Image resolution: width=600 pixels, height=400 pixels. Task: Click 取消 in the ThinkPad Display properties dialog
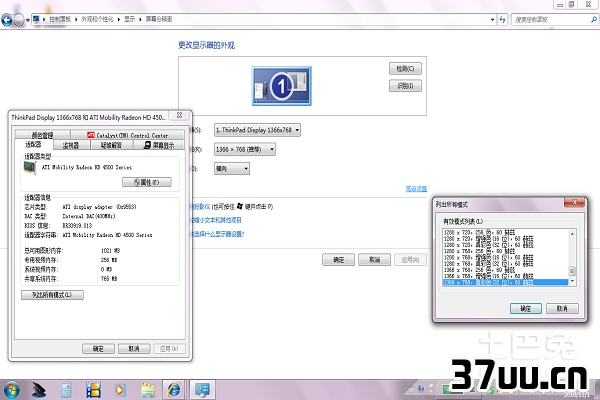[134, 349]
